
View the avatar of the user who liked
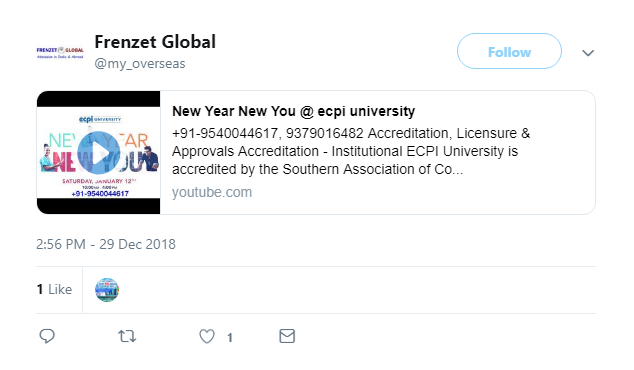pos(107,290)
